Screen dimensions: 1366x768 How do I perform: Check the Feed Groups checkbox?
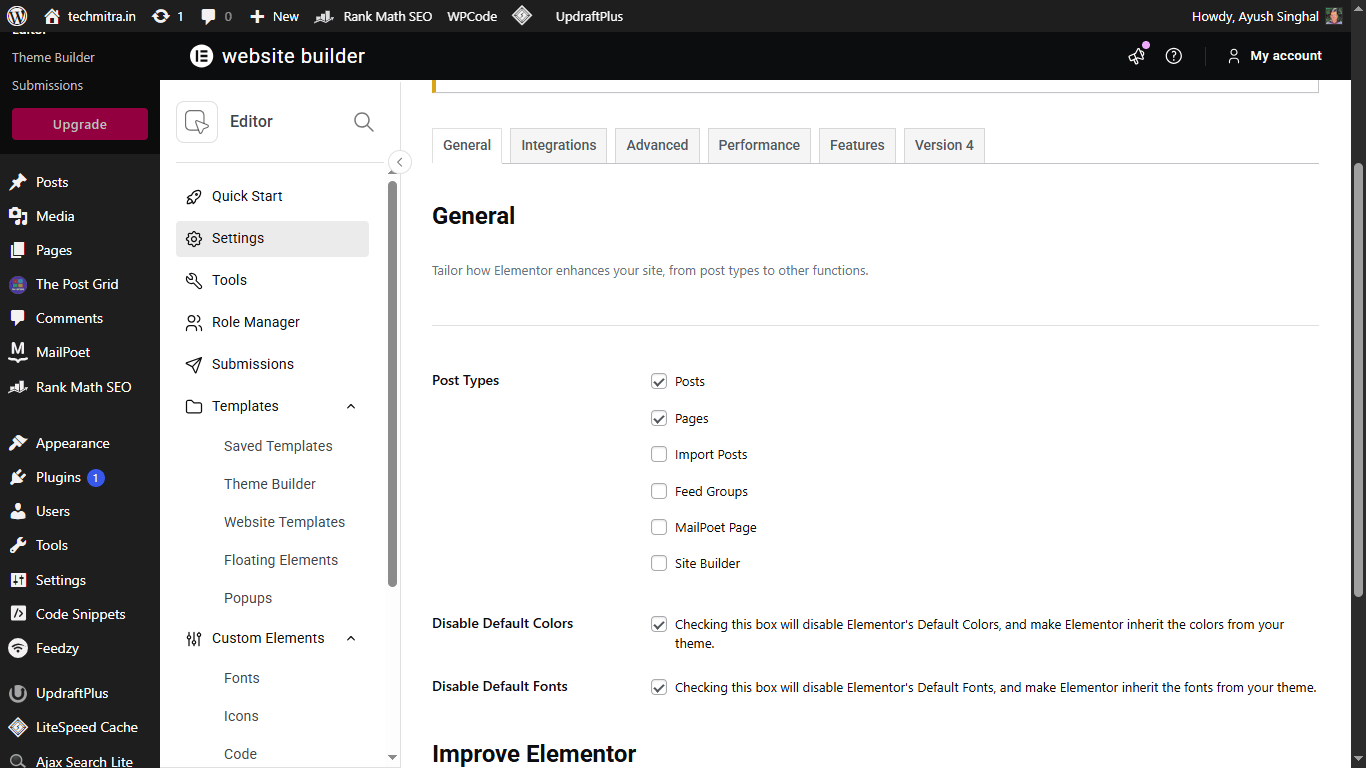[x=658, y=491]
